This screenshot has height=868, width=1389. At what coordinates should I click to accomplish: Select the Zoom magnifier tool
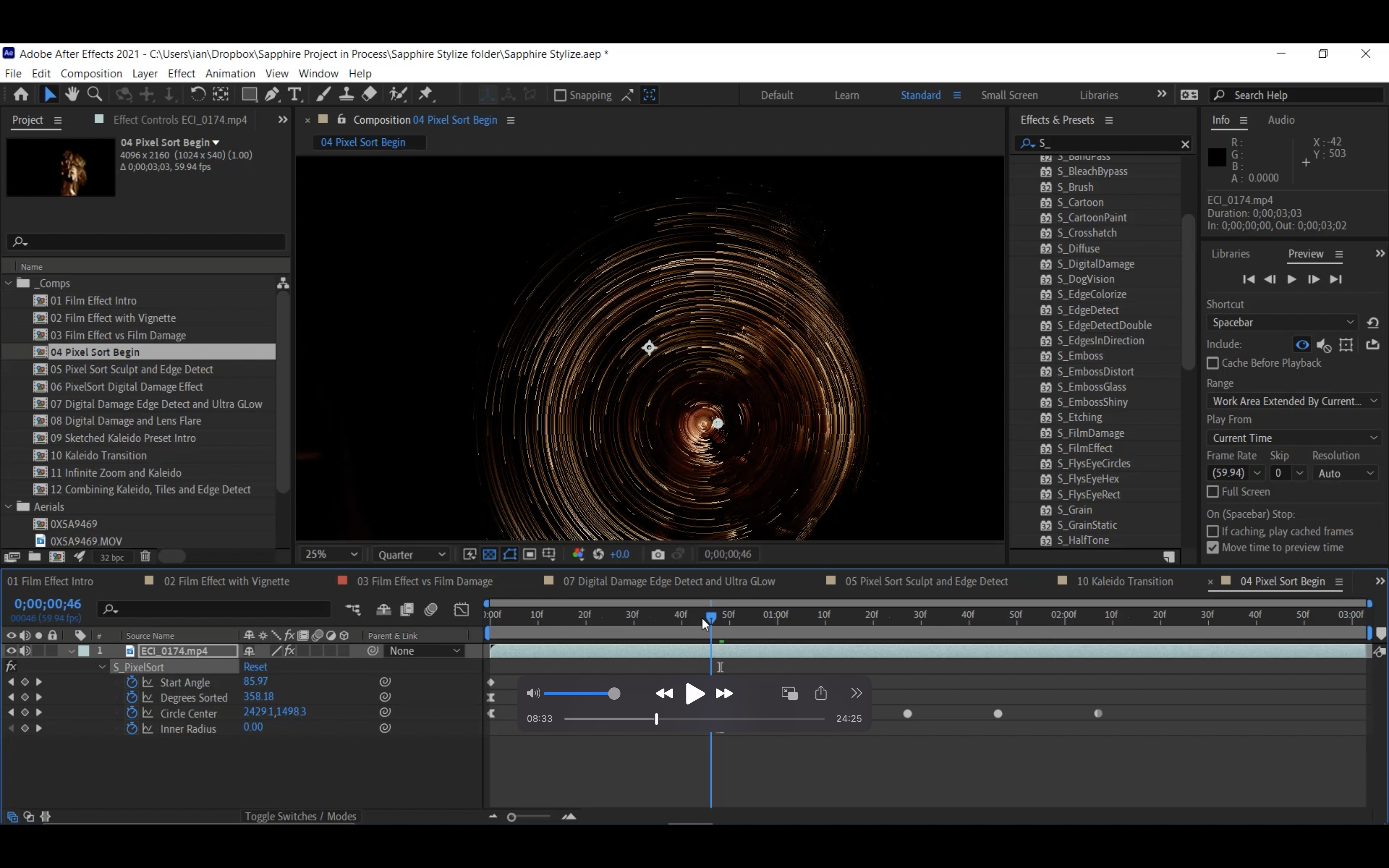click(95, 95)
